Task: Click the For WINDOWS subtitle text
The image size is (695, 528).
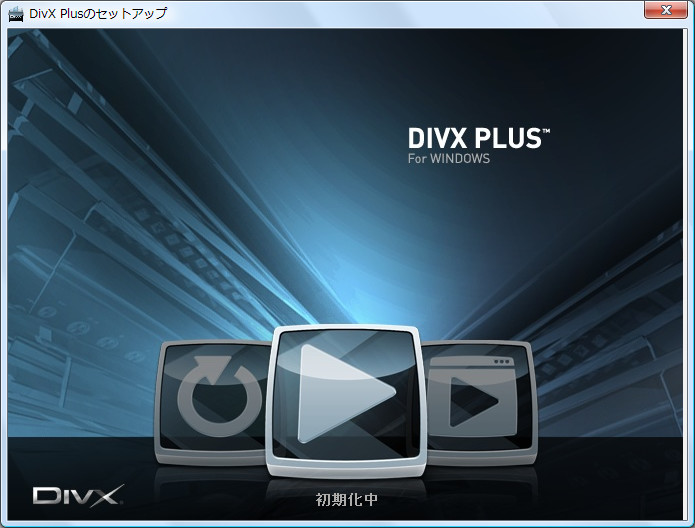Action: 449,159
